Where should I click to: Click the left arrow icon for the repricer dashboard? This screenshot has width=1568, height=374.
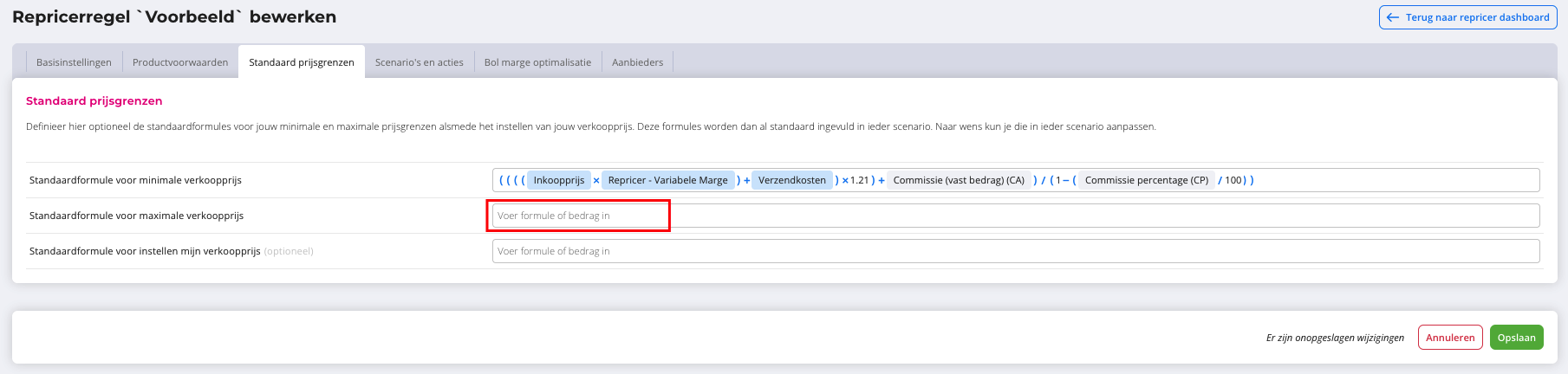(x=1393, y=17)
